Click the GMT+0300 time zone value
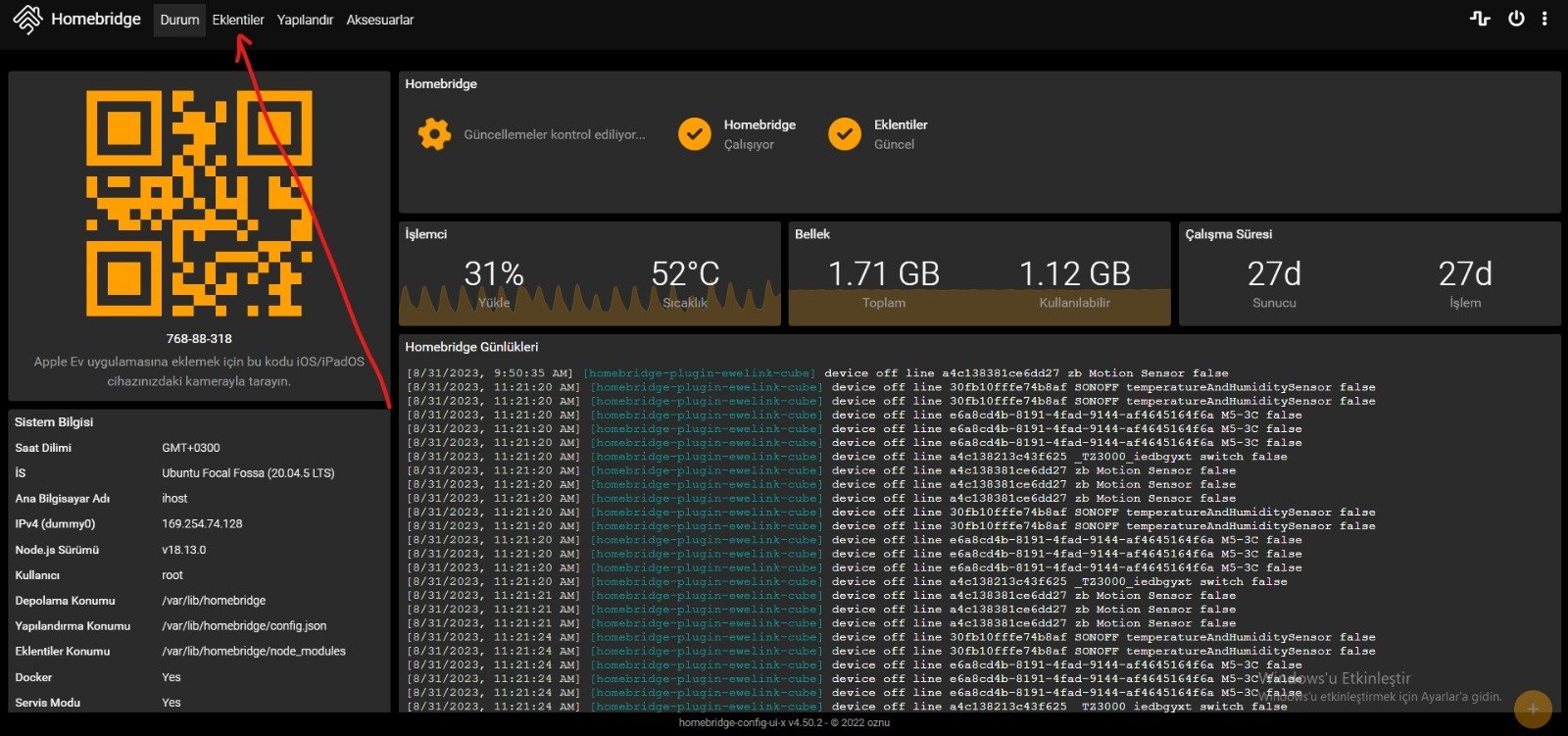The height and width of the screenshot is (736, 1568). [191, 448]
